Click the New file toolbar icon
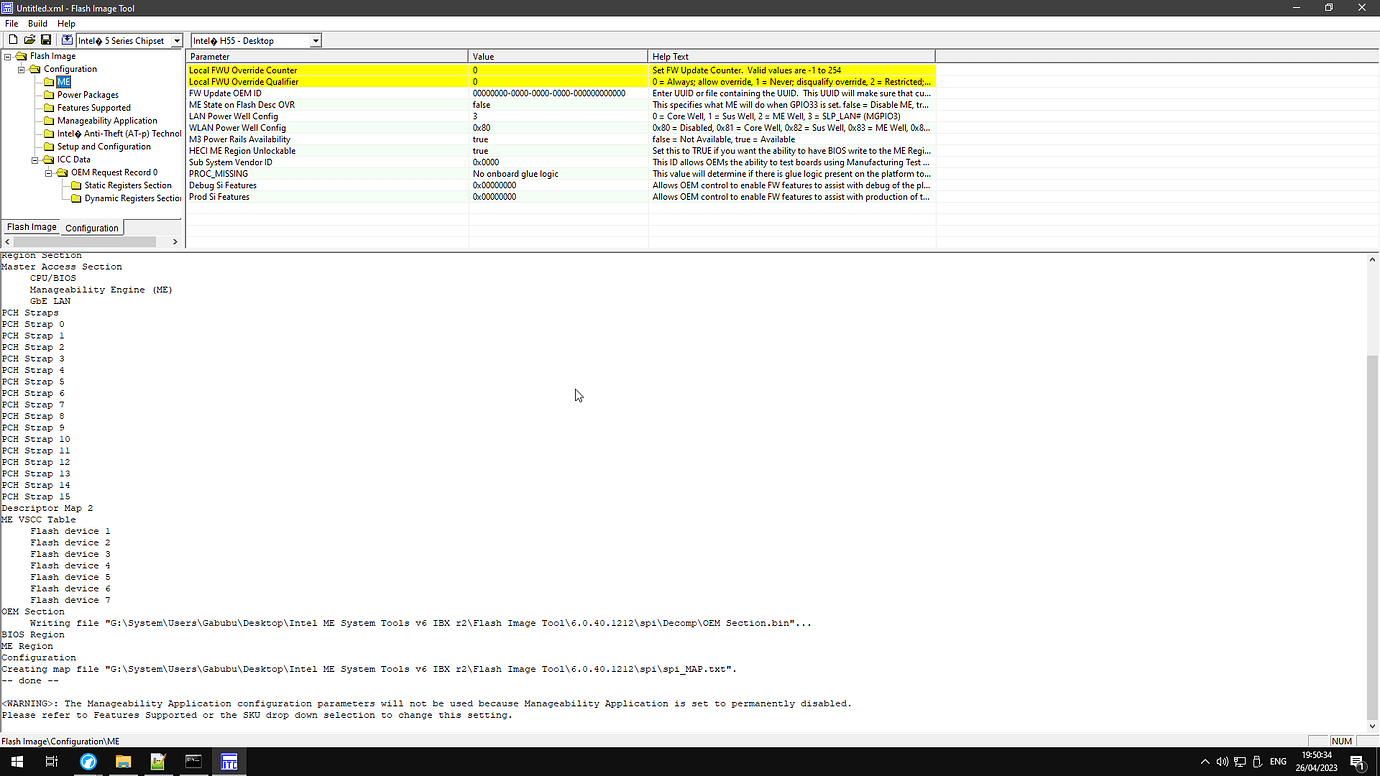This screenshot has height=776, width=1380. (x=13, y=40)
